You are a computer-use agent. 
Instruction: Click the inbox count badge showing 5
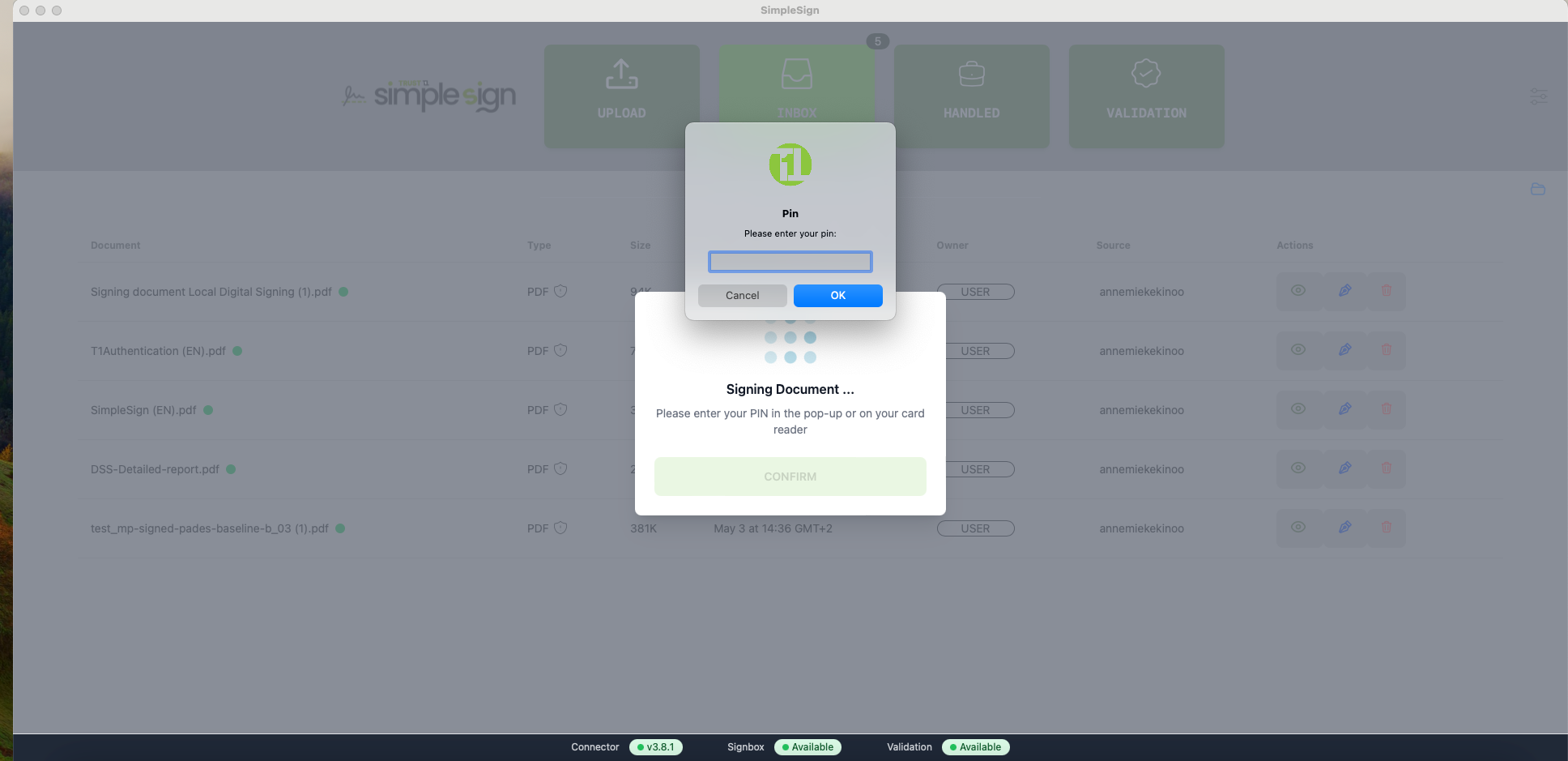click(x=877, y=41)
